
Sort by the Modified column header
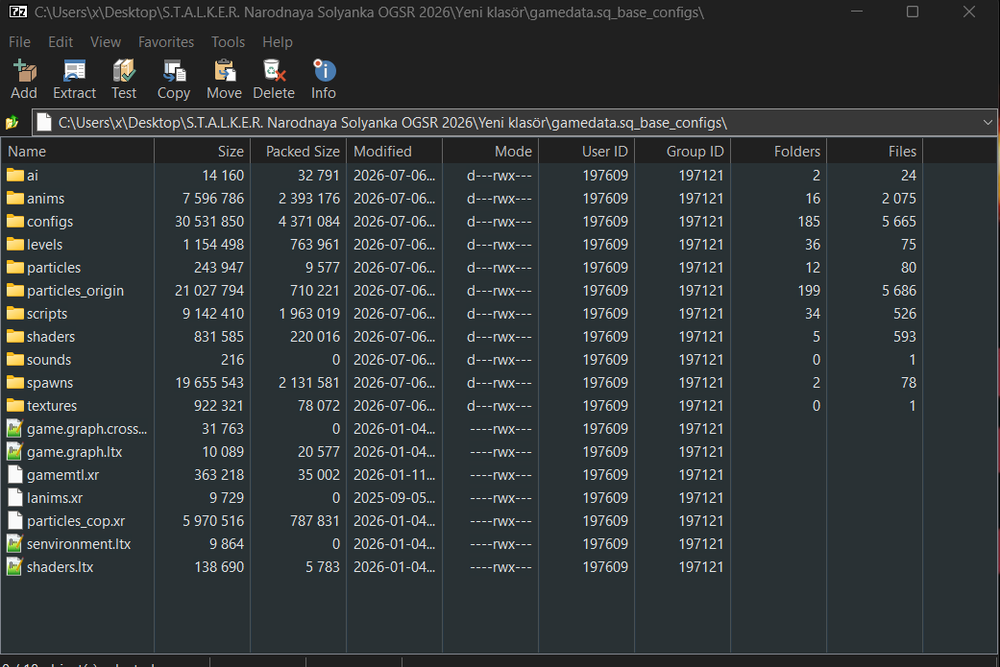click(394, 151)
